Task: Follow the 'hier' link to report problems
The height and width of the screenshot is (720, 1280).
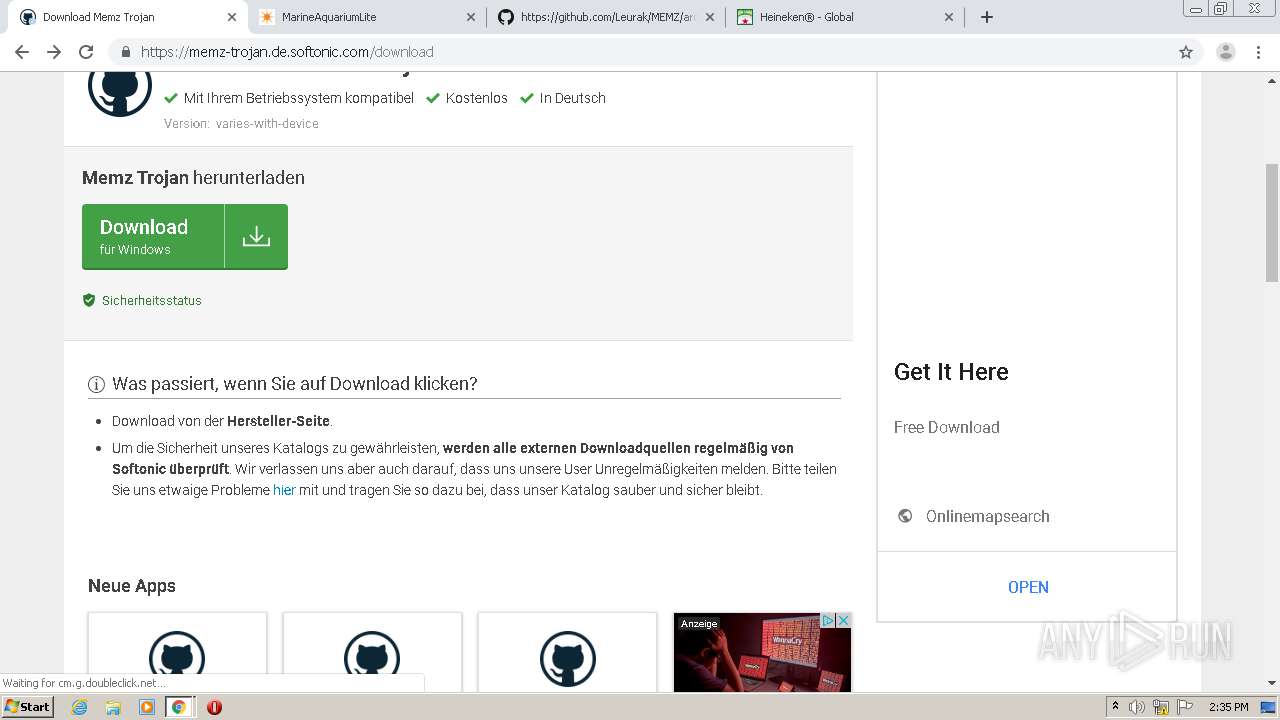Action: coord(284,490)
